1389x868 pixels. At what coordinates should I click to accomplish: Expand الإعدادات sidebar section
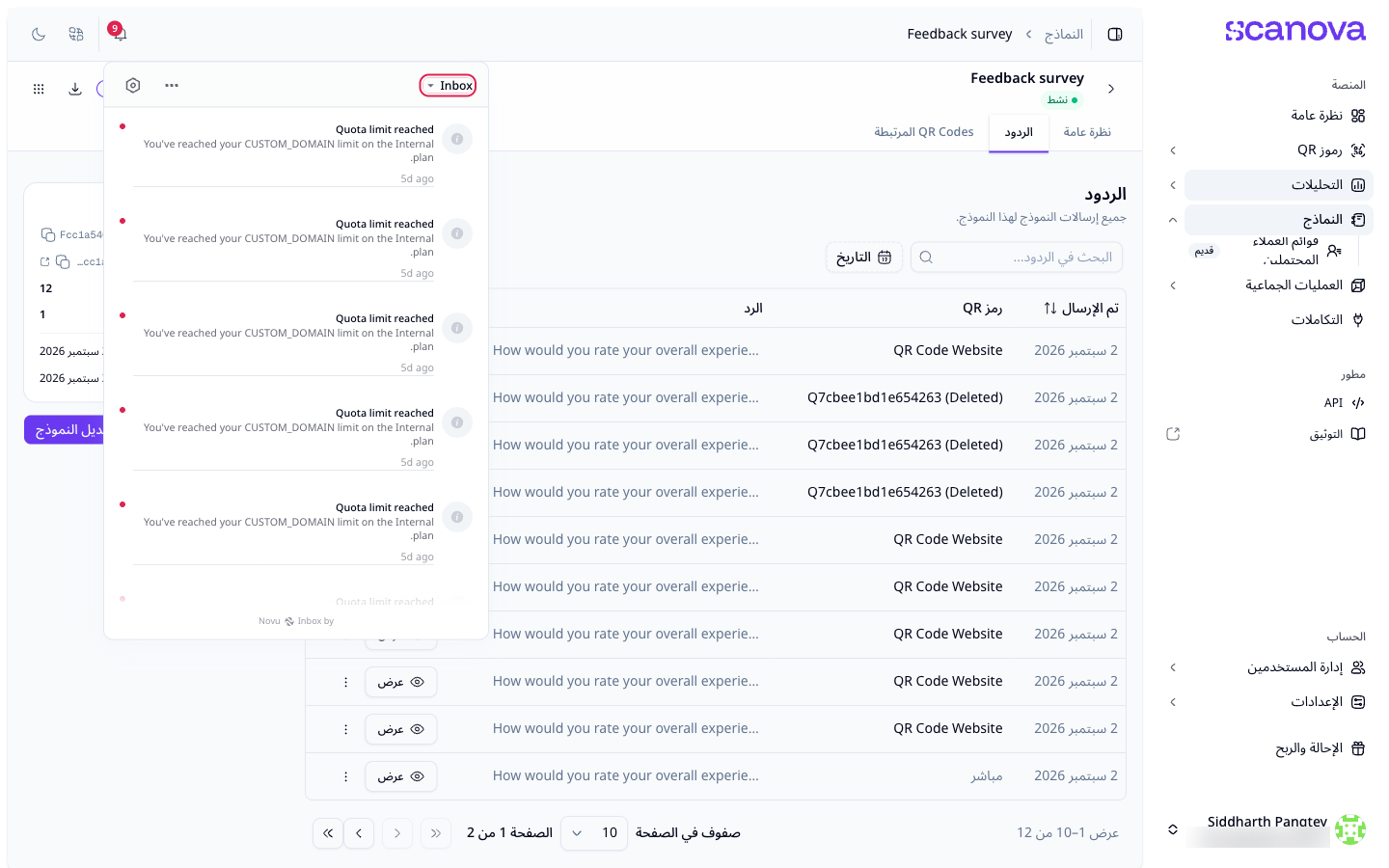pos(1279,702)
